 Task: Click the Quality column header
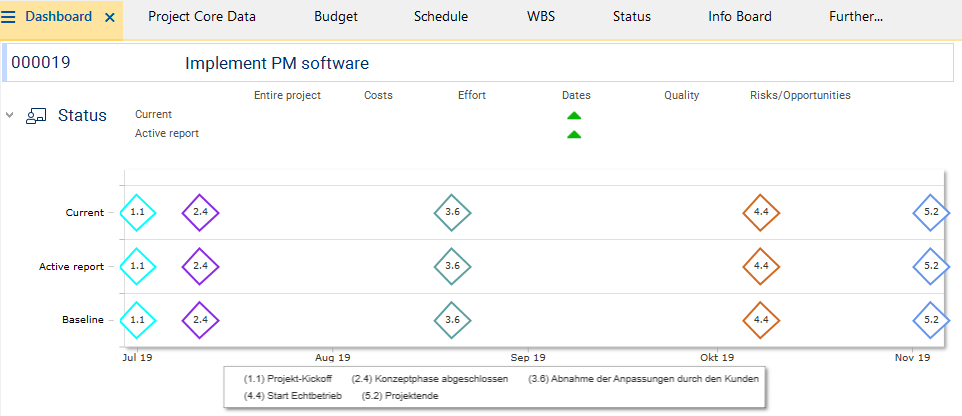[x=681, y=95]
